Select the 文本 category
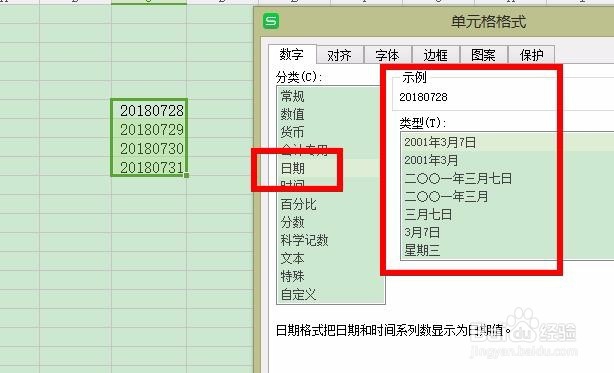 293,258
